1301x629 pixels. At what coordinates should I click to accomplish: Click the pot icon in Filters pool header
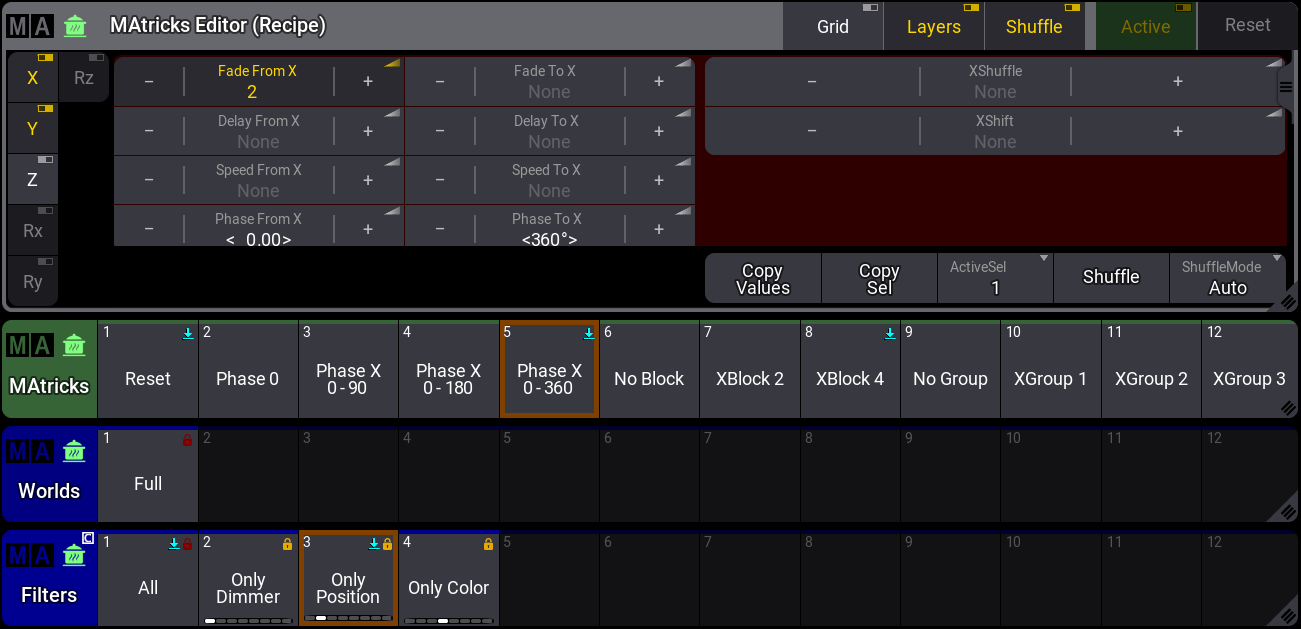click(x=75, y=555)
